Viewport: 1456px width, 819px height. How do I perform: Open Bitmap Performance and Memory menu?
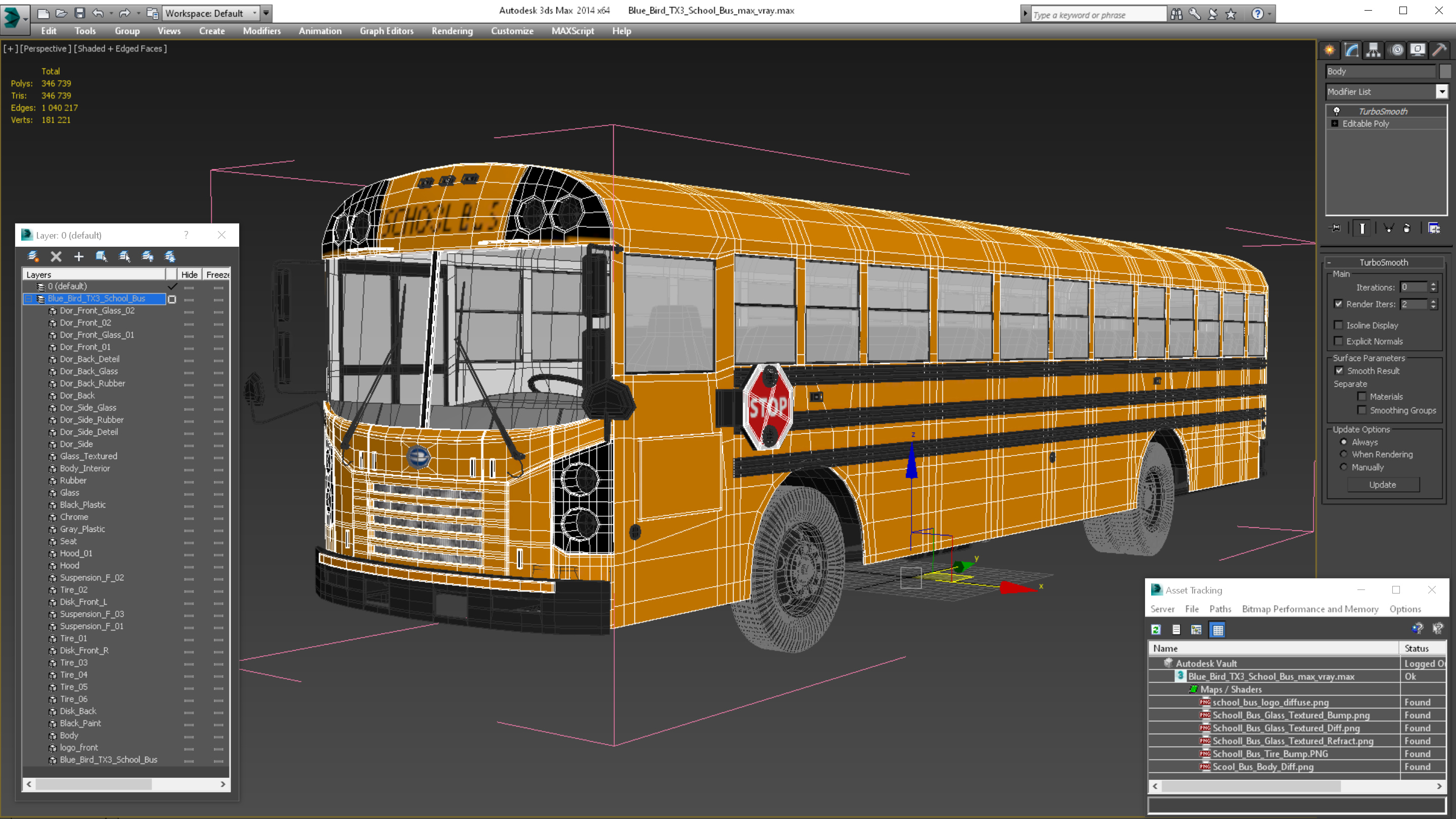click(x=1310, y=609)
